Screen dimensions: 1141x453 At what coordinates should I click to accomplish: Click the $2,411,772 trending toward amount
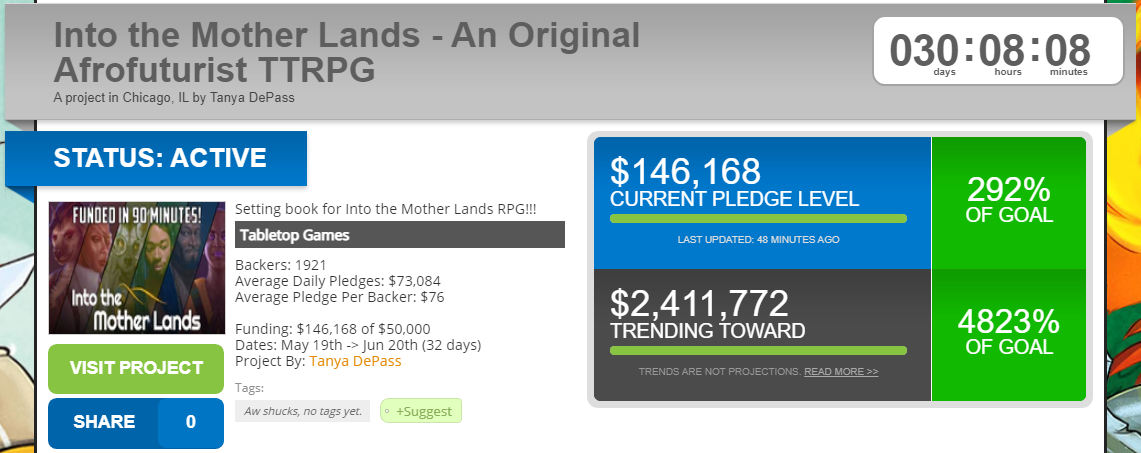point(699,304)
